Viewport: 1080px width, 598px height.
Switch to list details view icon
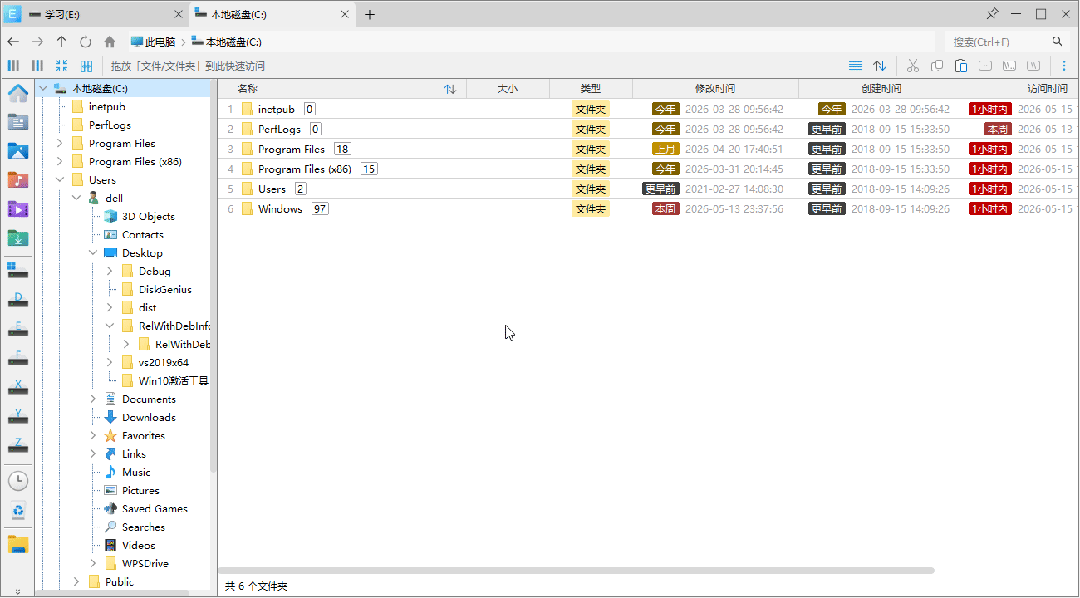(855, 66)
